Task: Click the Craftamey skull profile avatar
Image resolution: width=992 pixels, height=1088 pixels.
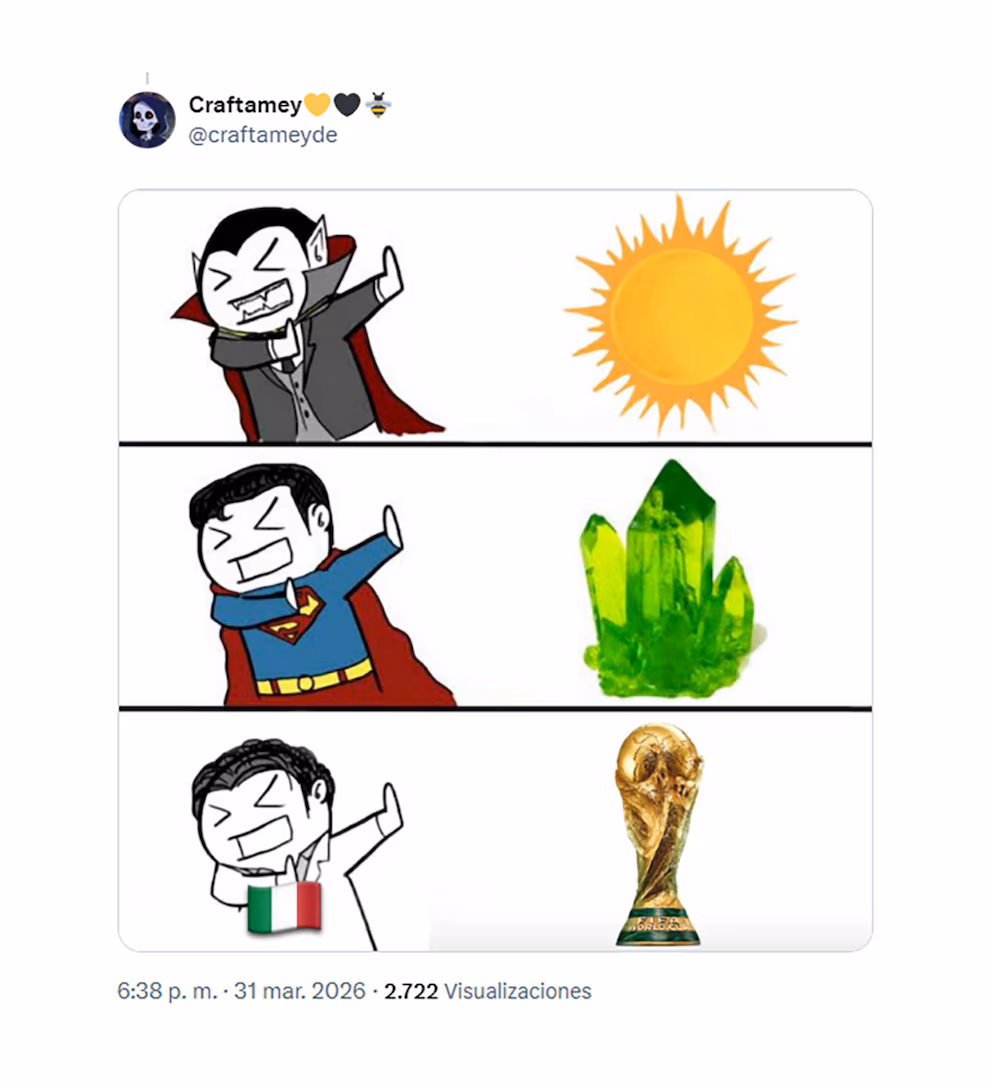Action: pos(147,120)
